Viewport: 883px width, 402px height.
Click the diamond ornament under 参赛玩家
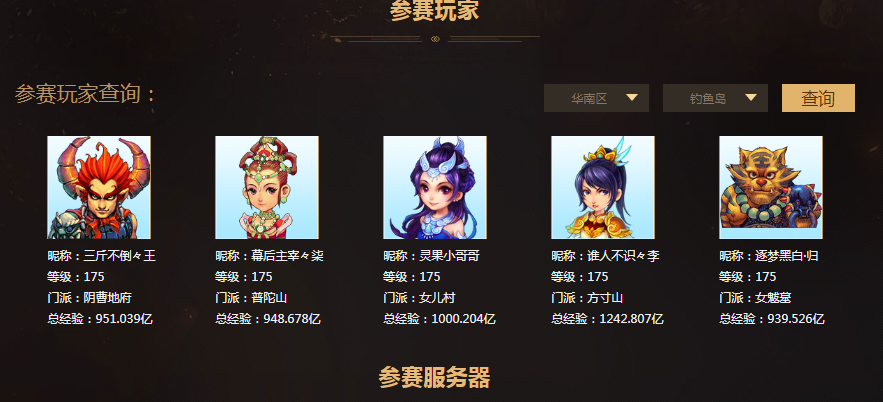(435, 39)
